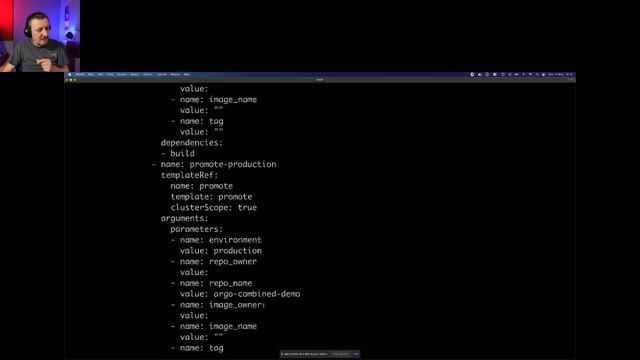The width and height of the screenshot is (640, 360).
Task: Select the speaker webcam thumbnail
Action: (x=40, y=36)
